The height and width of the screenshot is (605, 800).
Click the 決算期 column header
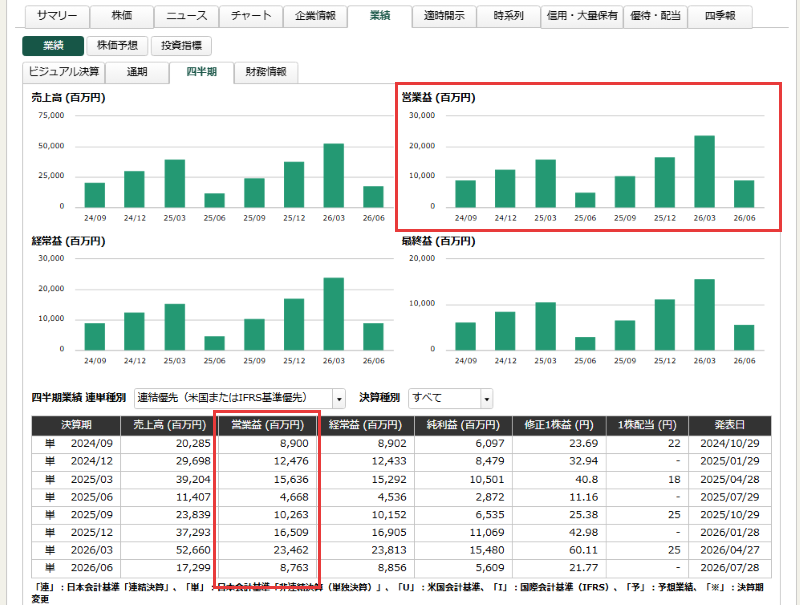click(76, 425)
